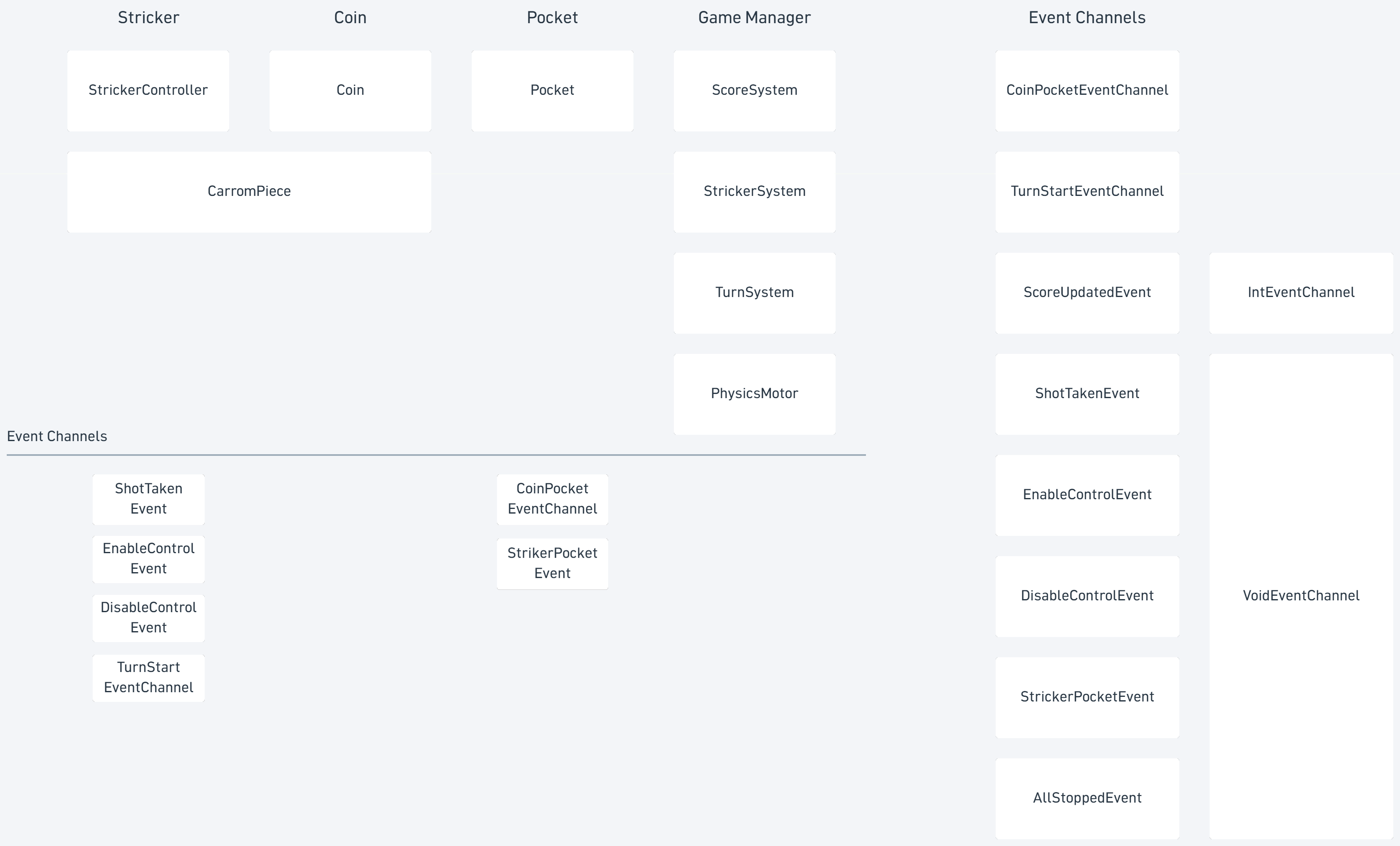Click the large TurnStartEventChannel box

click(x=1087, y=192)
